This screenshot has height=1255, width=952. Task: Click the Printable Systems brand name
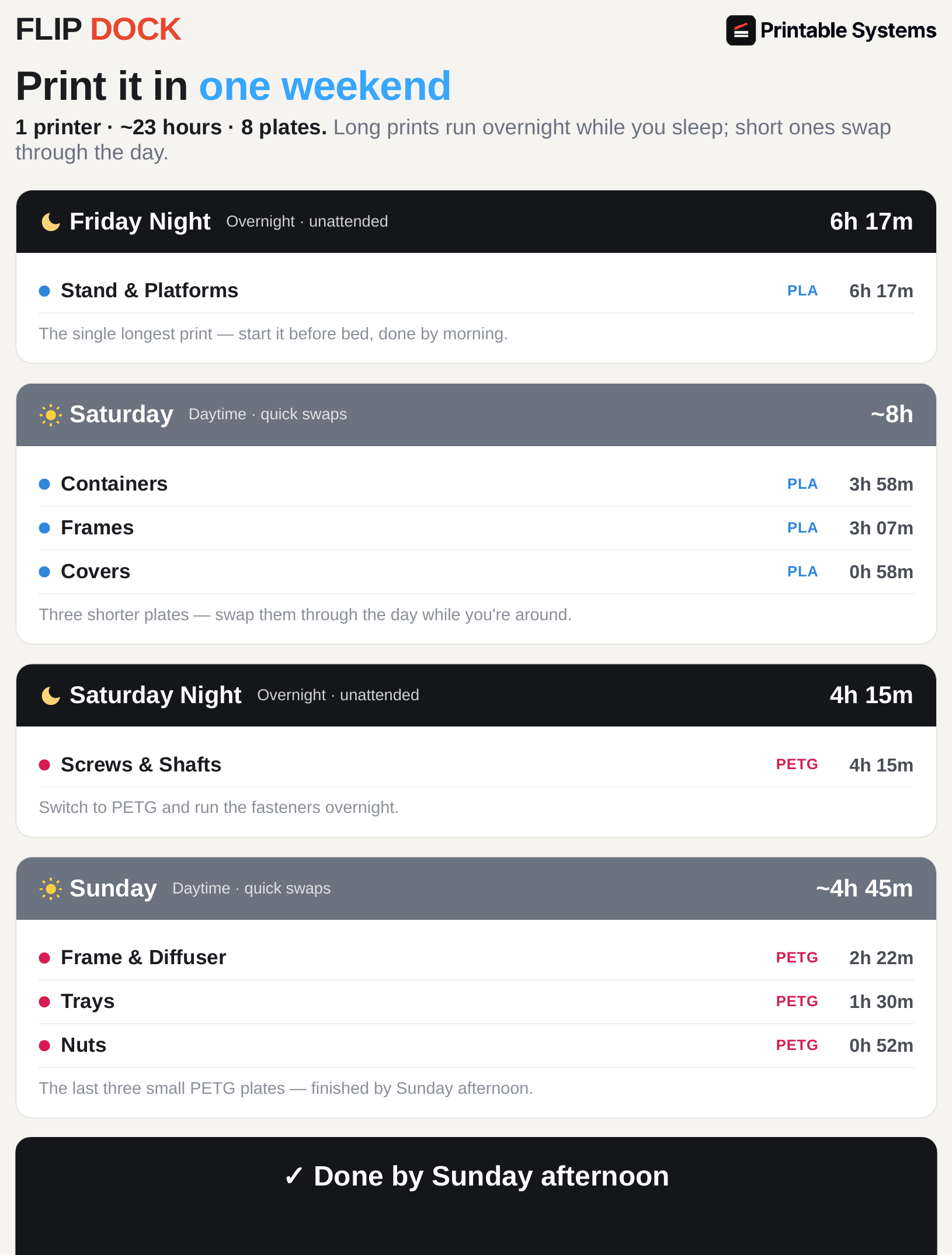(x=848, y=30)
